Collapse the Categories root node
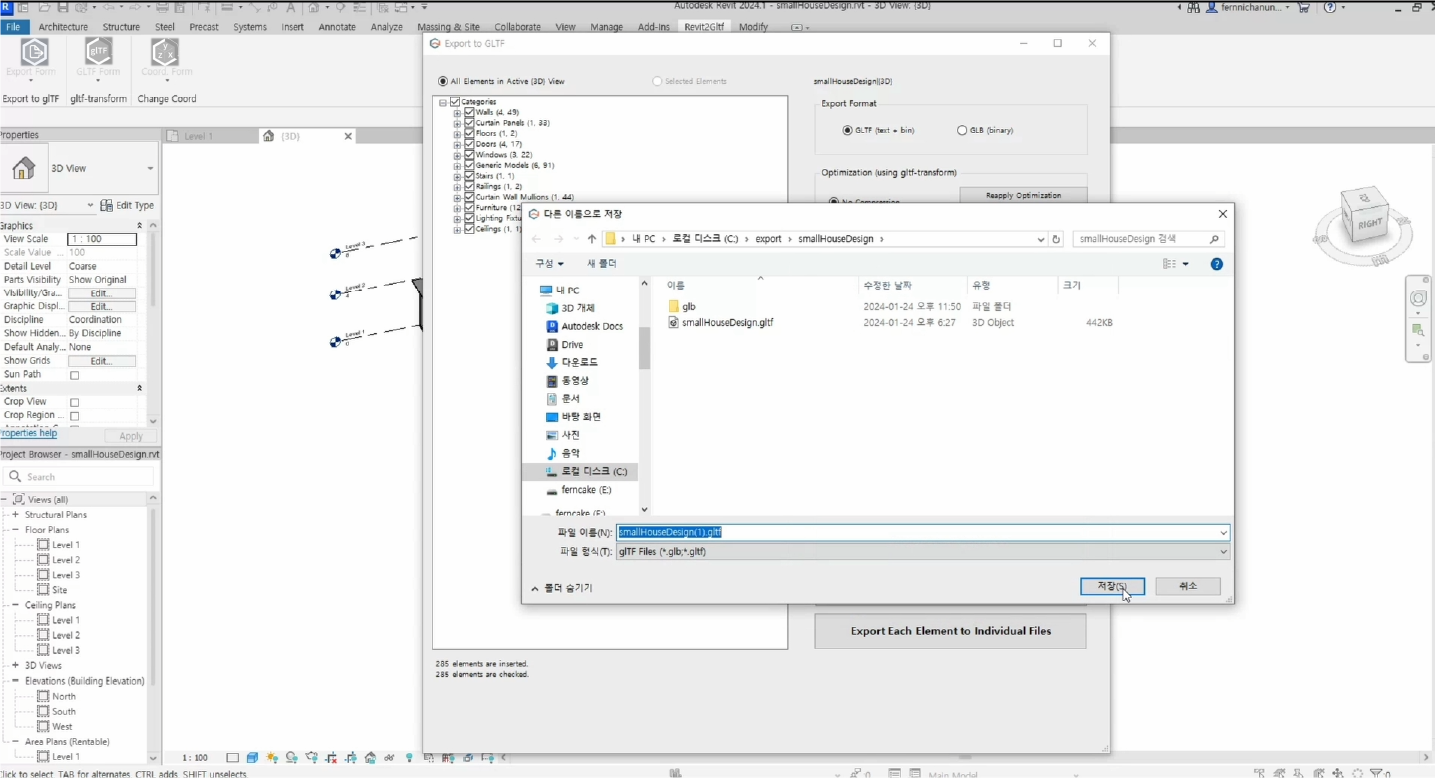Screen dimensions: 1436x778 point(443,102)
